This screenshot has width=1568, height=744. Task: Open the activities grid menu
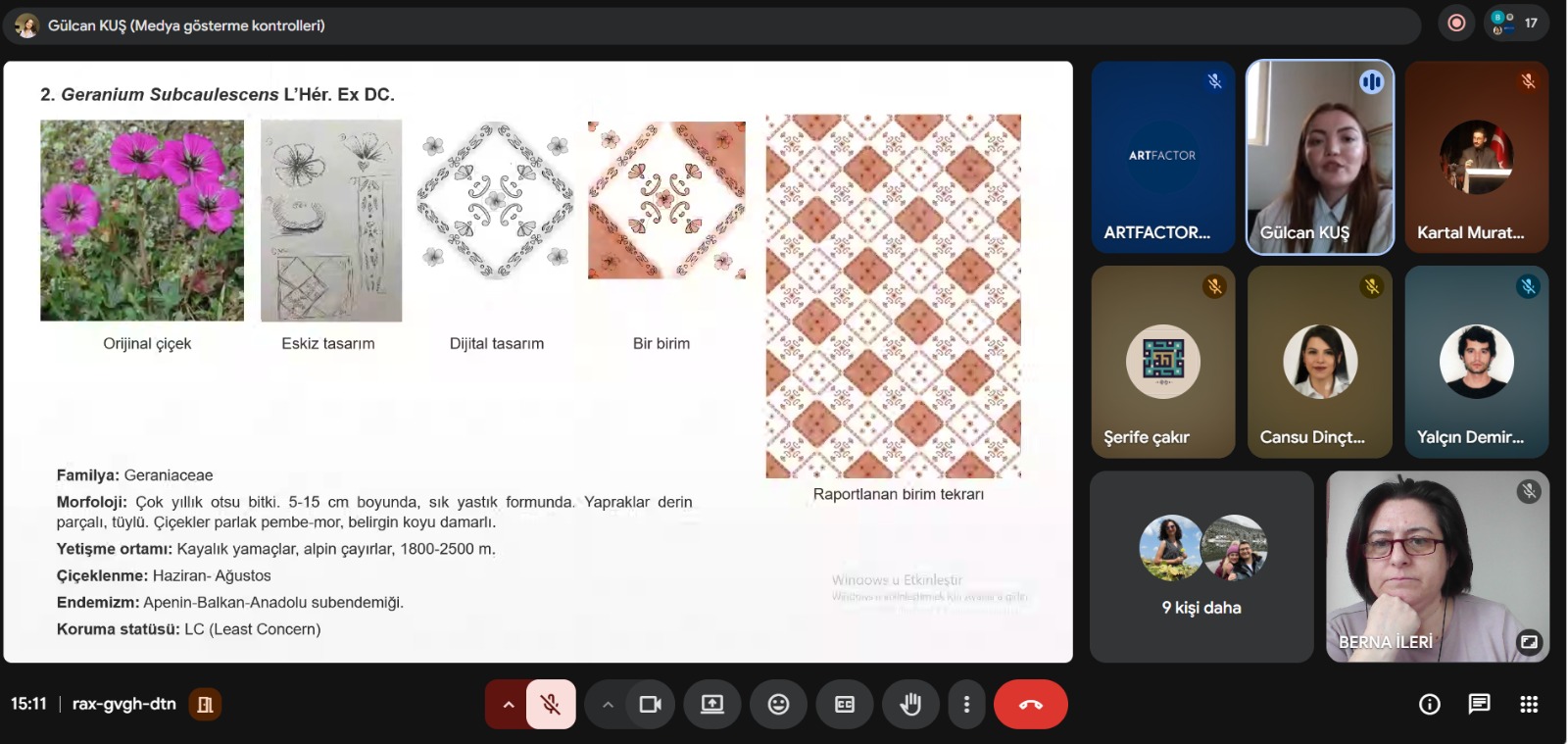click(x=1529, y=704)
